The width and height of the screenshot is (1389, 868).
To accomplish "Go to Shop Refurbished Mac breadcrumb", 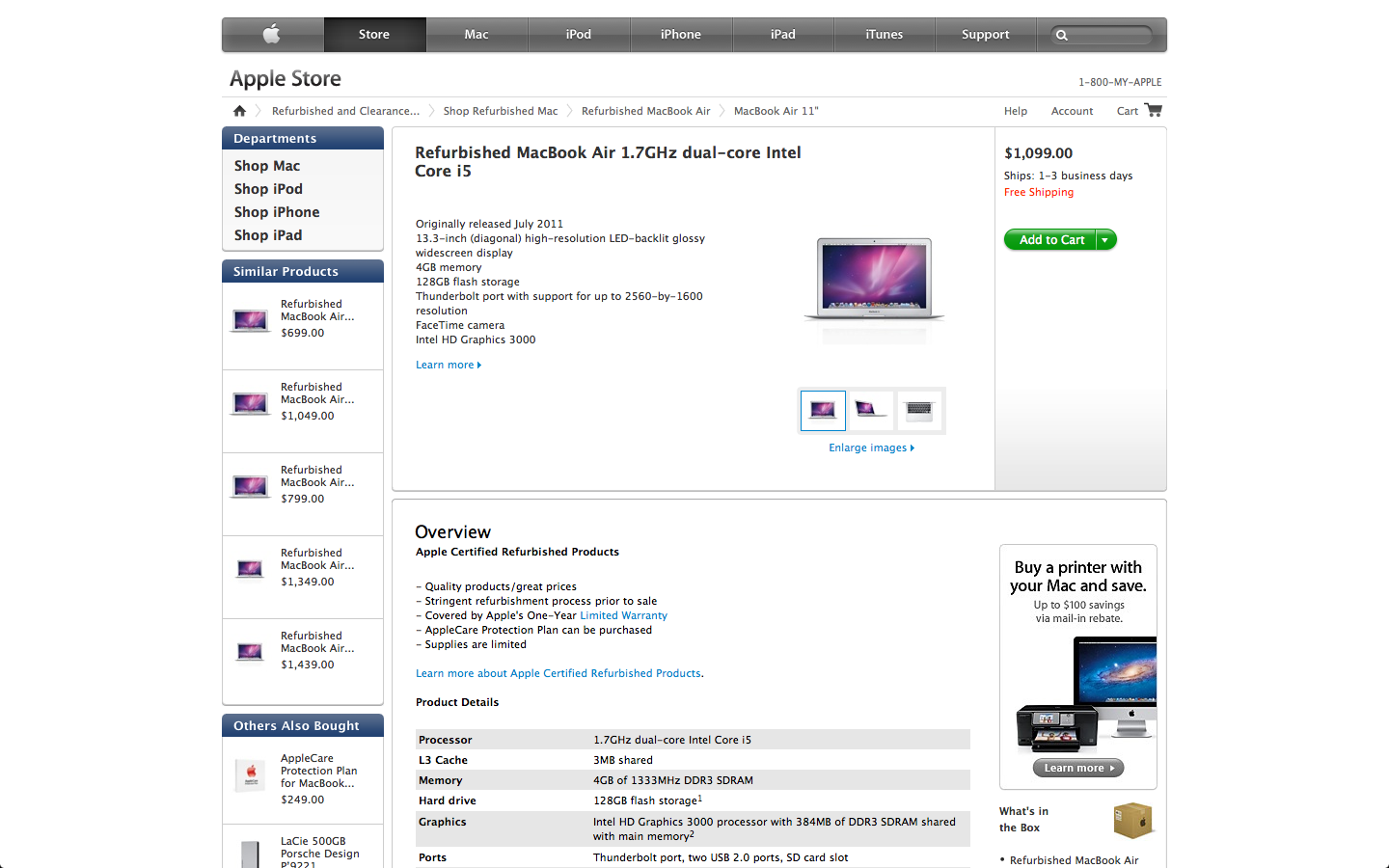I will tap(501, 111).
